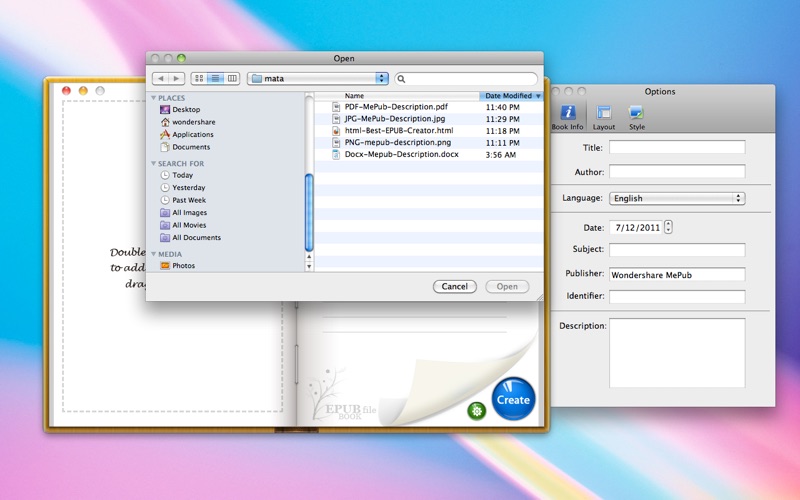Click the Back navigation arrow in Open dialog

pyautogui.click(x=161, y=78)
